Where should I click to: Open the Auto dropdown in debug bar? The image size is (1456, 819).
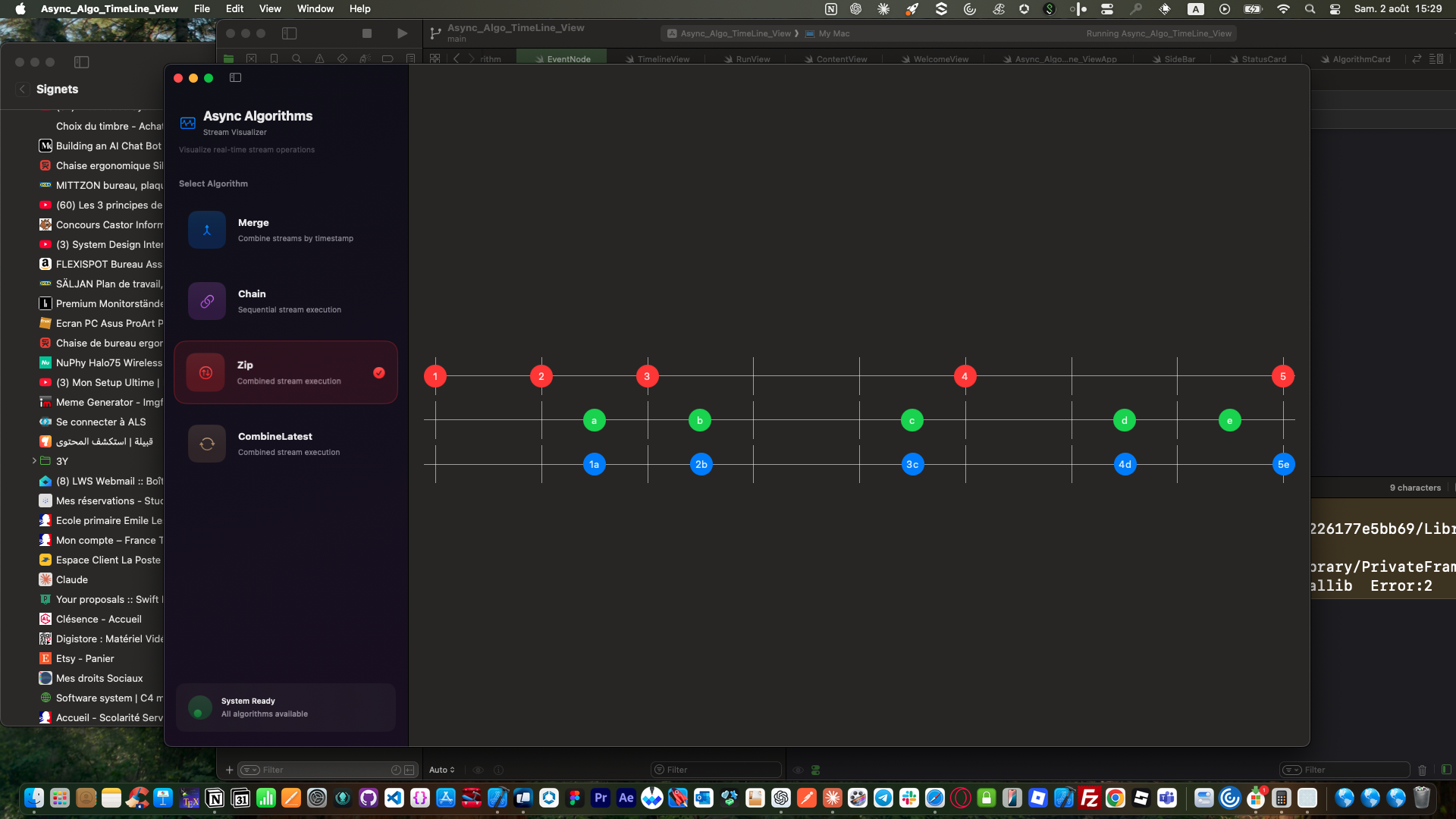point(441,770)
